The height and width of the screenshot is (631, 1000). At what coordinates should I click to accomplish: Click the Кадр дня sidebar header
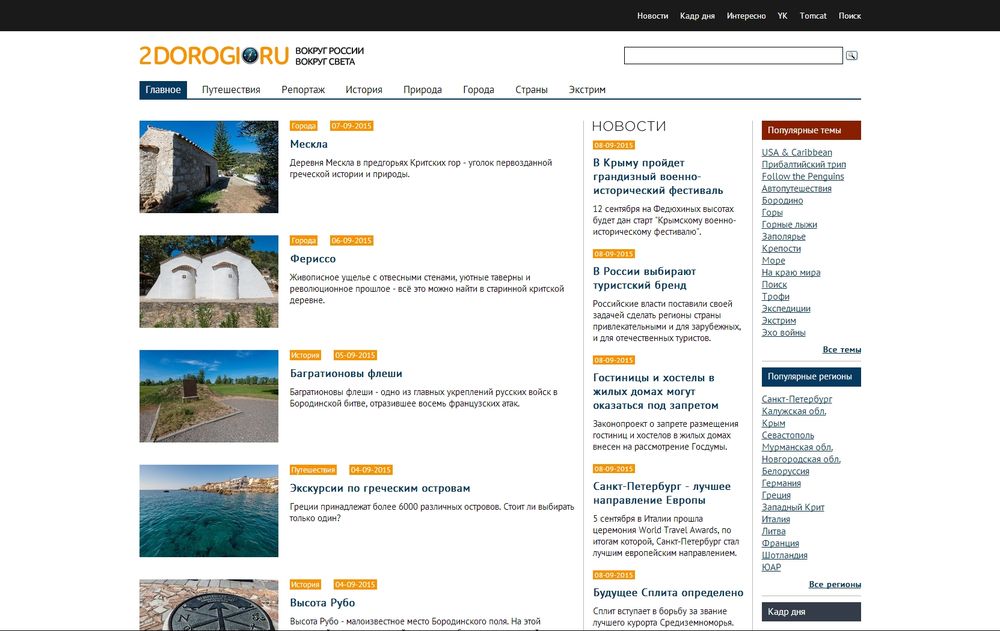(x=811, y=612)
